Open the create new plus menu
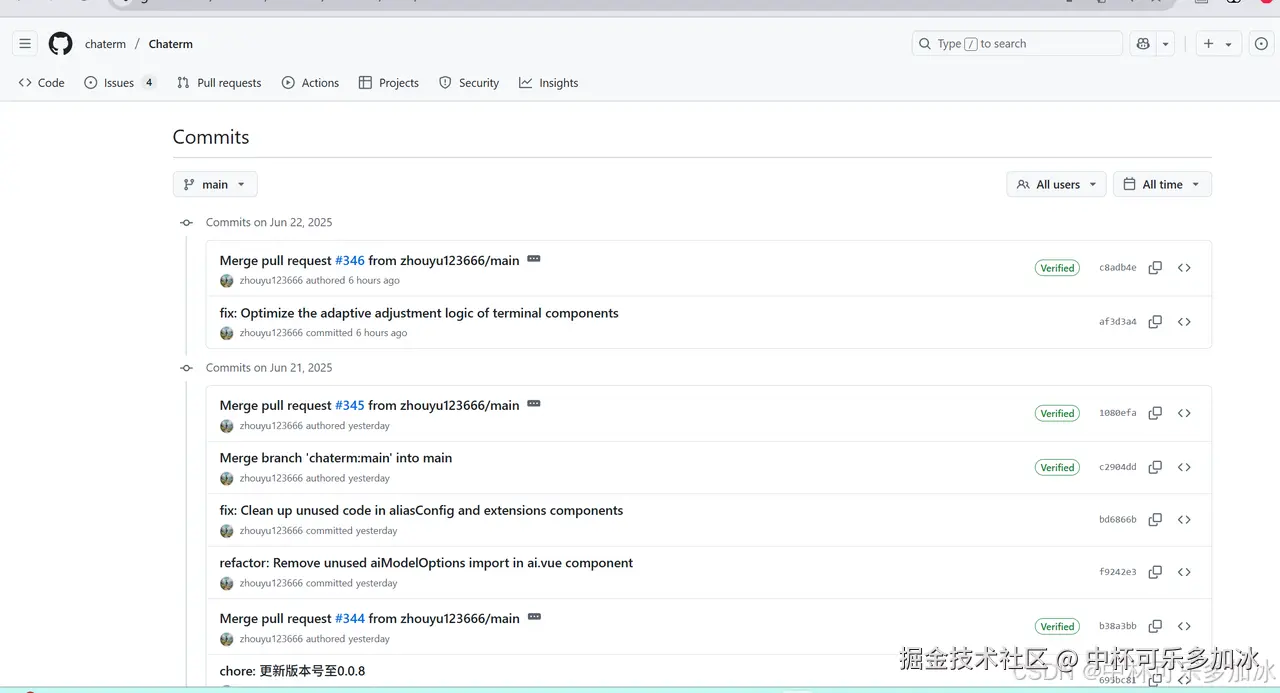 1218,44
